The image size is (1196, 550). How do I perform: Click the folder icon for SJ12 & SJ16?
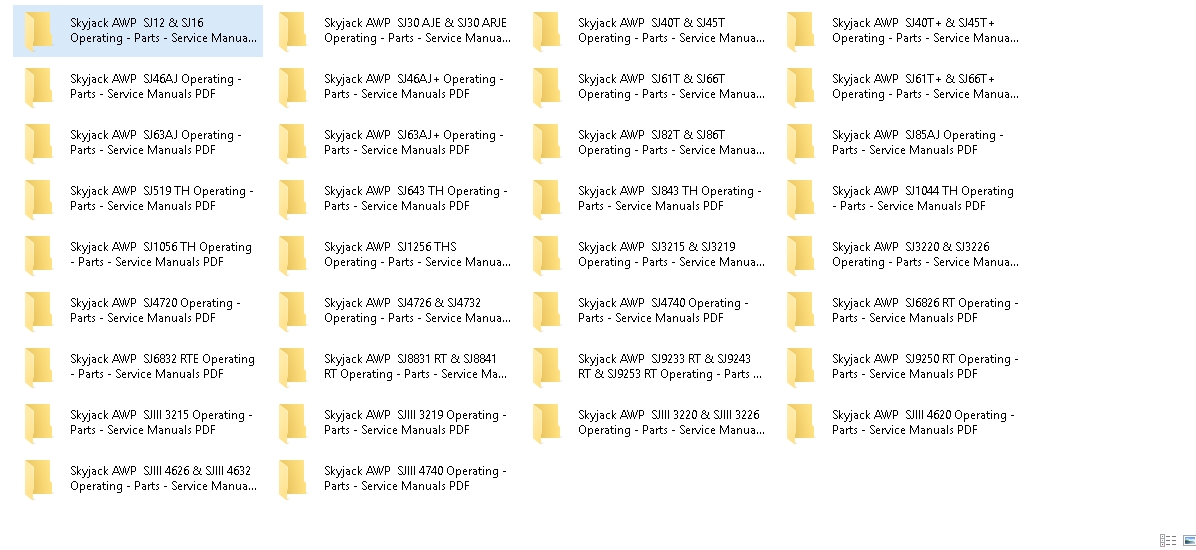pos(39,31)
